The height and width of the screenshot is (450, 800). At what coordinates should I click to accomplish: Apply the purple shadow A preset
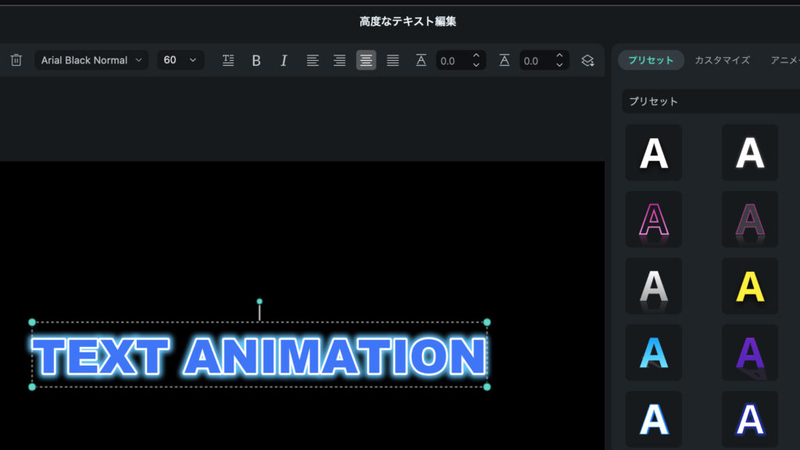(749, 353)
